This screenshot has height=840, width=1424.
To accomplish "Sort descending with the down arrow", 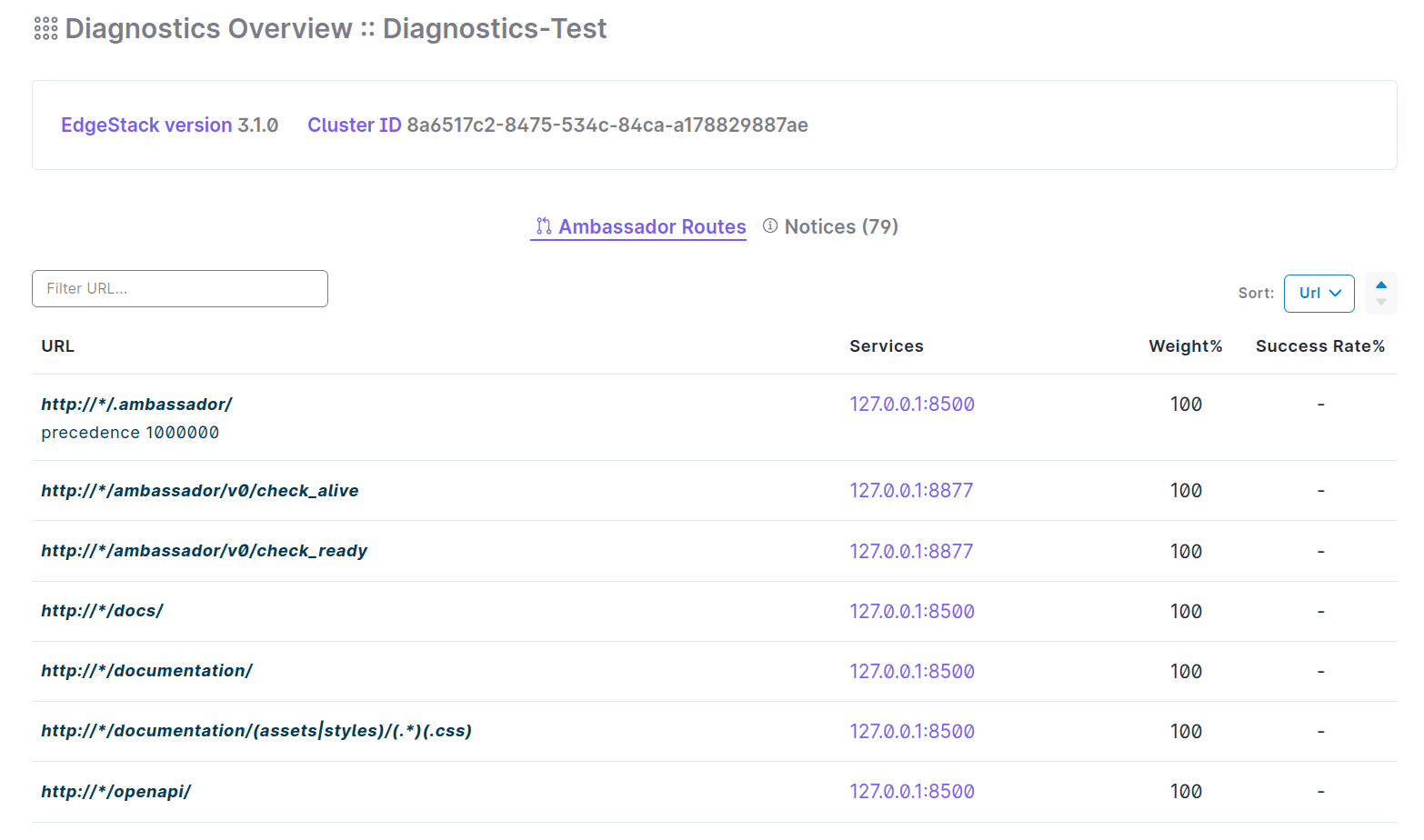I will tap(1381, 302).
